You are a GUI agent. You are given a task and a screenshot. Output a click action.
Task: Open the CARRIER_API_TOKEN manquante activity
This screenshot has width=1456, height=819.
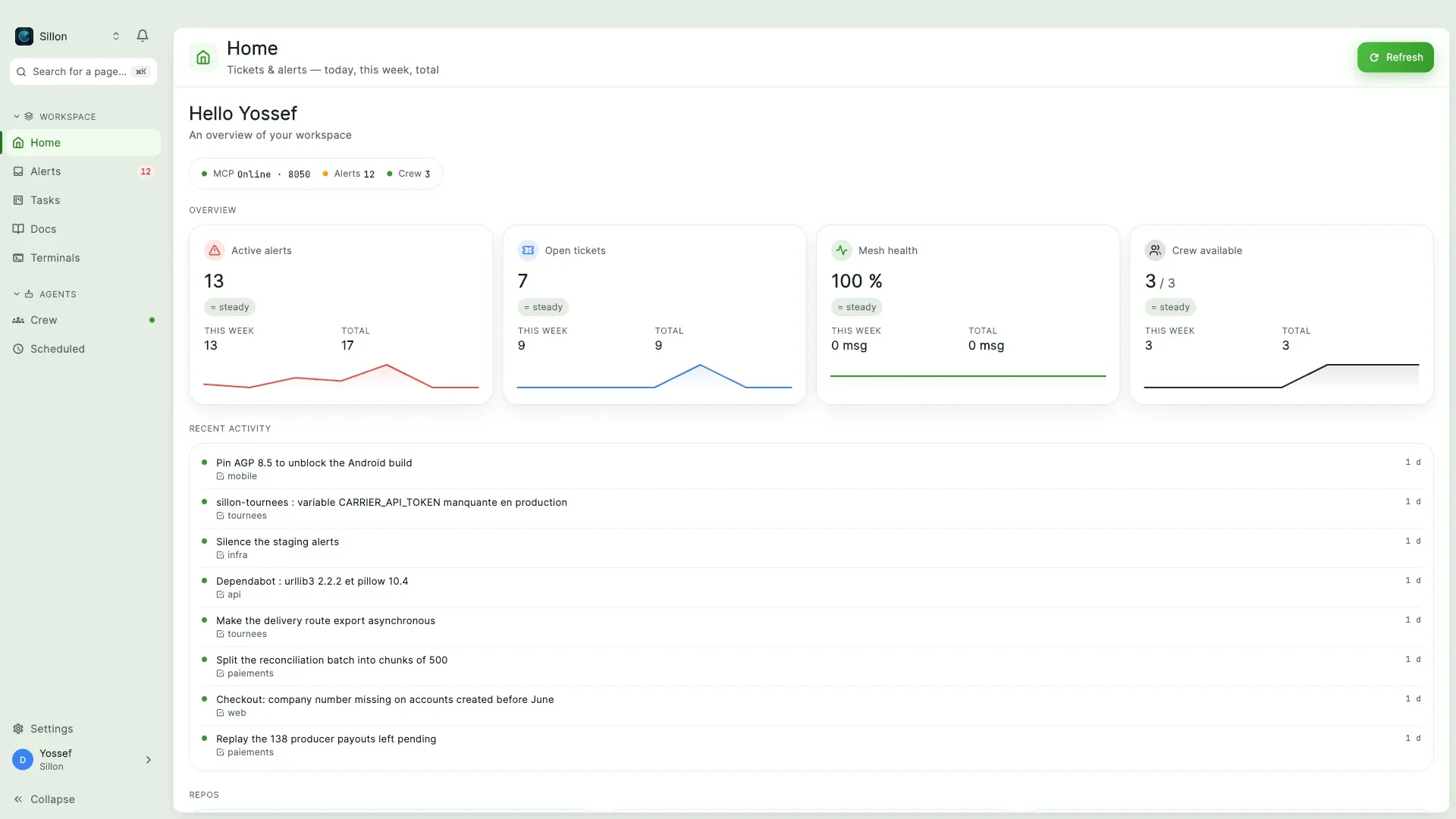[x=811, y=509]
